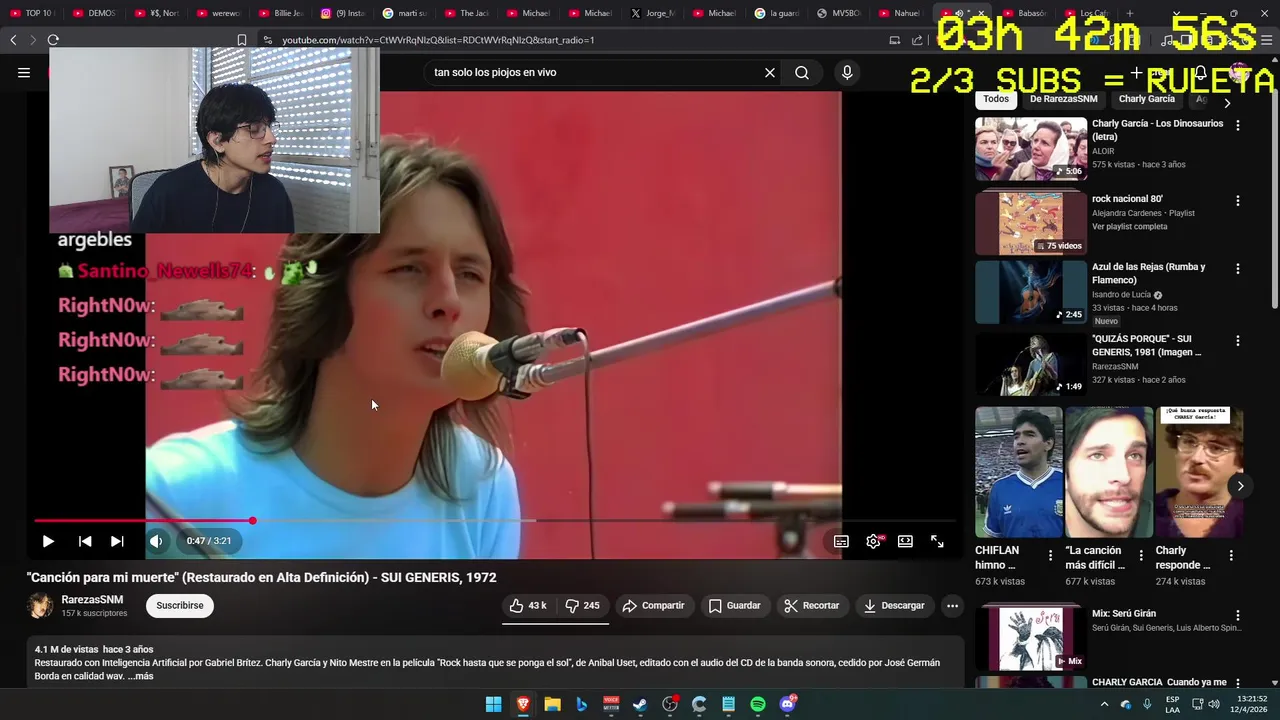Click the browser back arrow

[x=13, y=40]
